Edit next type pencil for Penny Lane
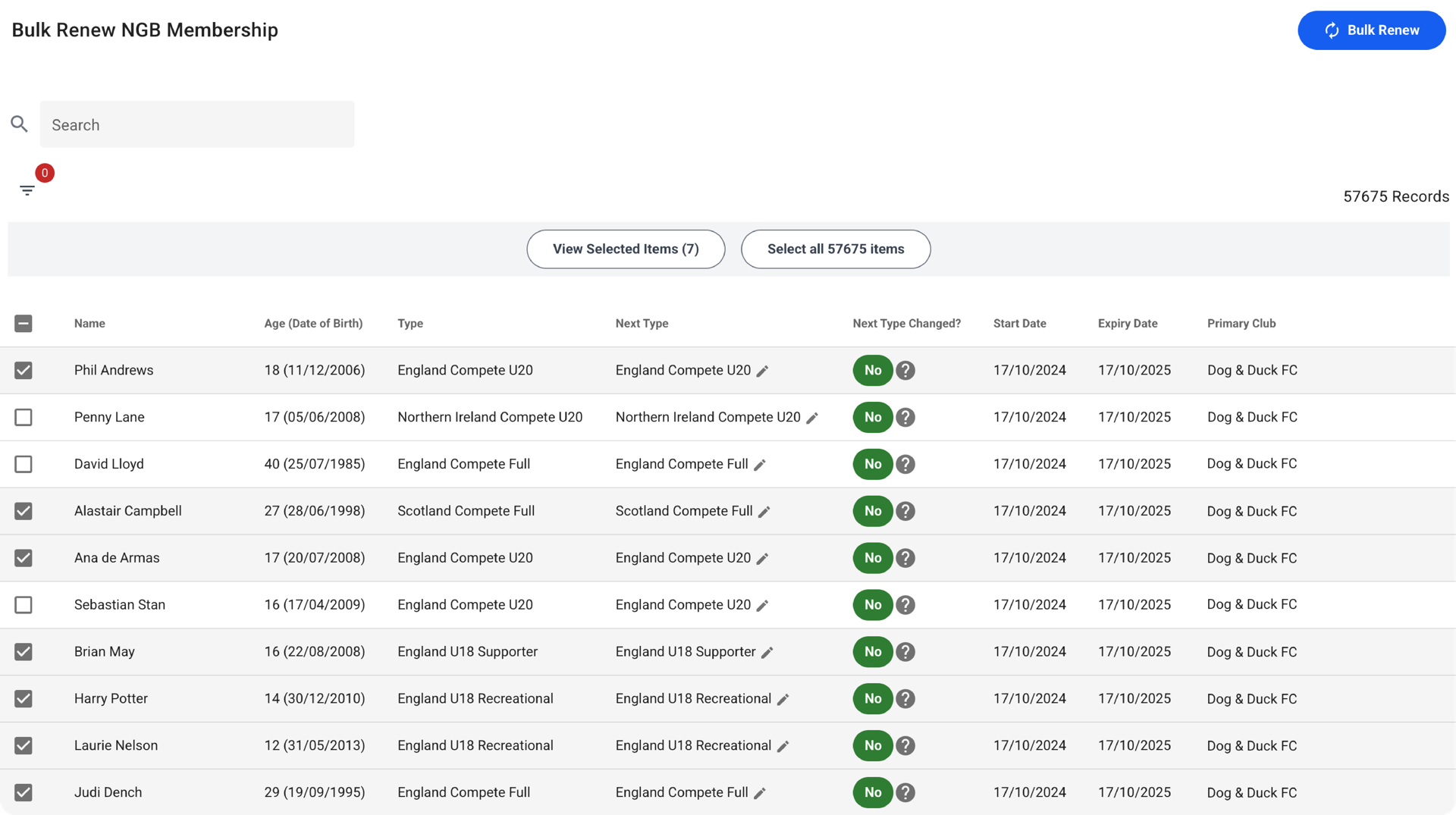 click(812, 418)
